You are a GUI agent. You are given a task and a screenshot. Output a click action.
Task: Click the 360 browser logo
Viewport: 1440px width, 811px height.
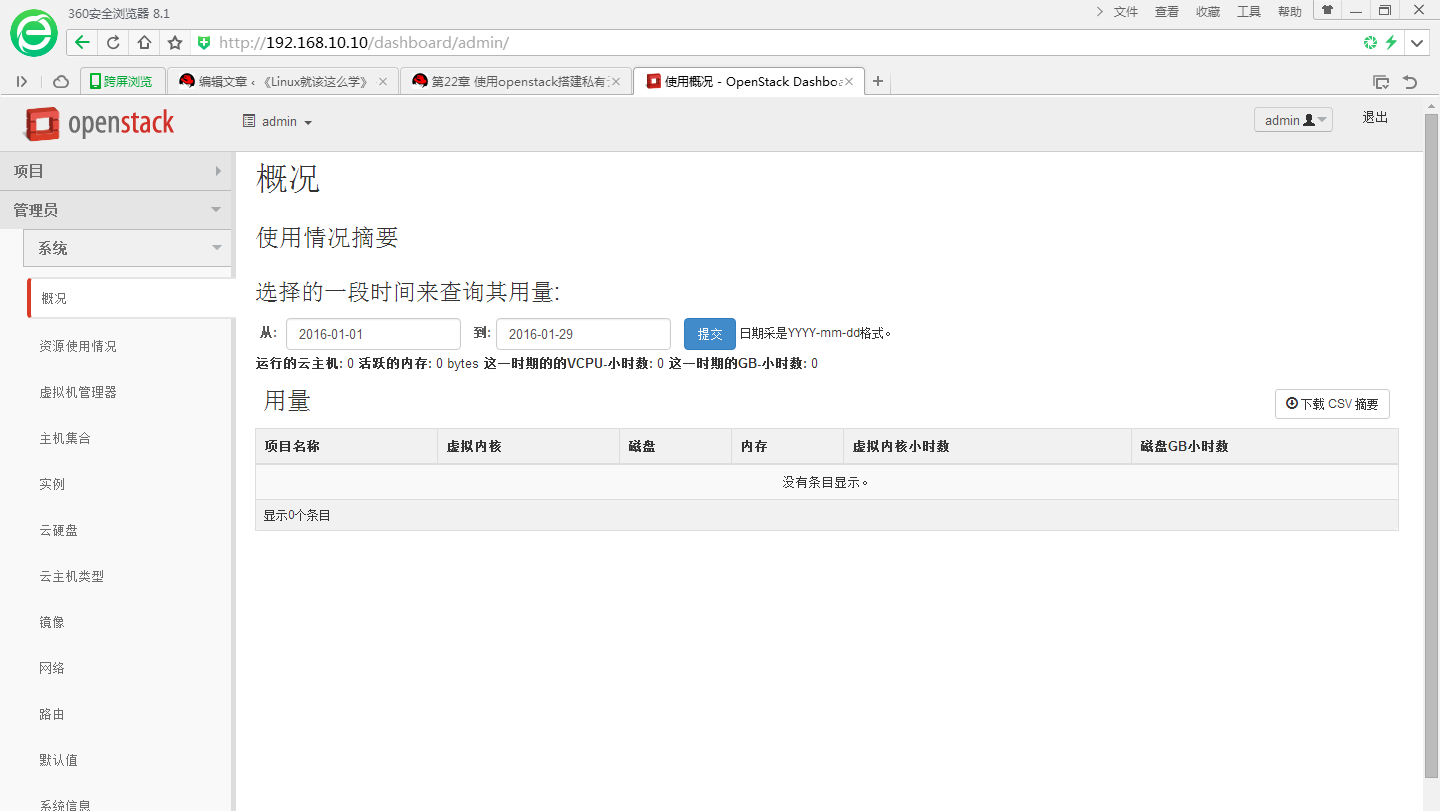(35, 33)
